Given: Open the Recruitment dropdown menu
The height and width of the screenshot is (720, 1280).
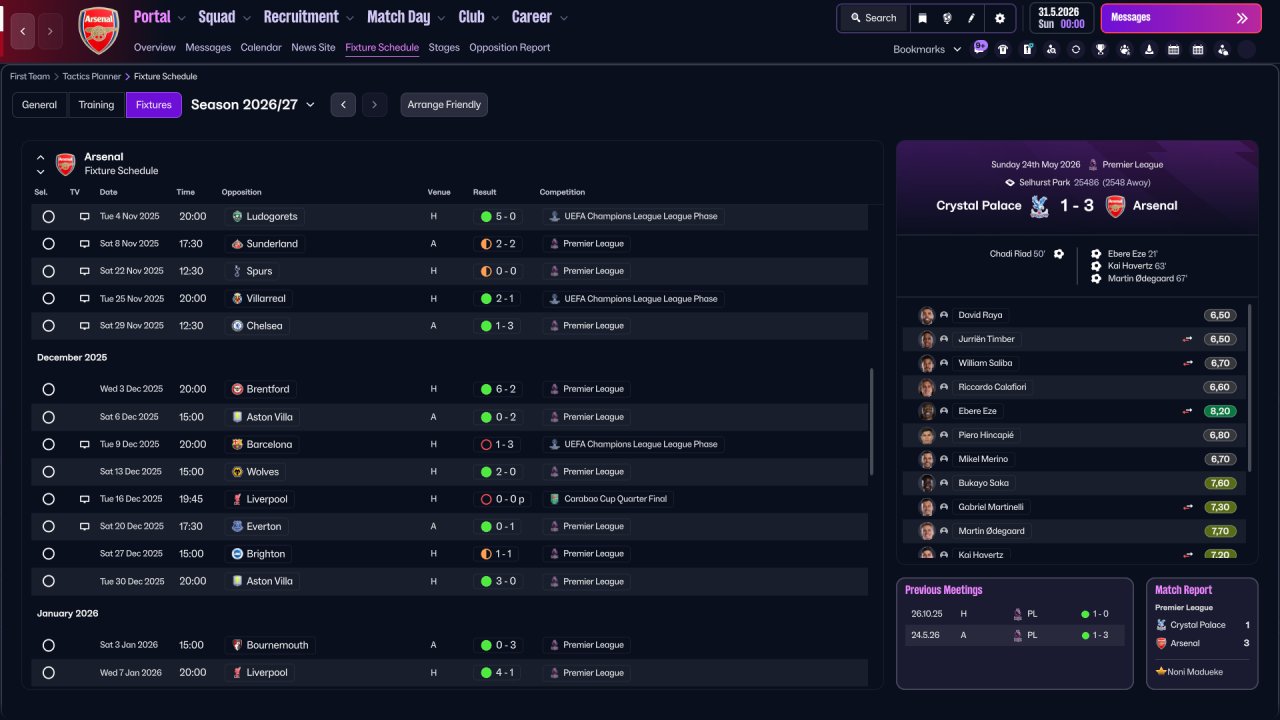Looking at the screenshot, I should [309, 17].
